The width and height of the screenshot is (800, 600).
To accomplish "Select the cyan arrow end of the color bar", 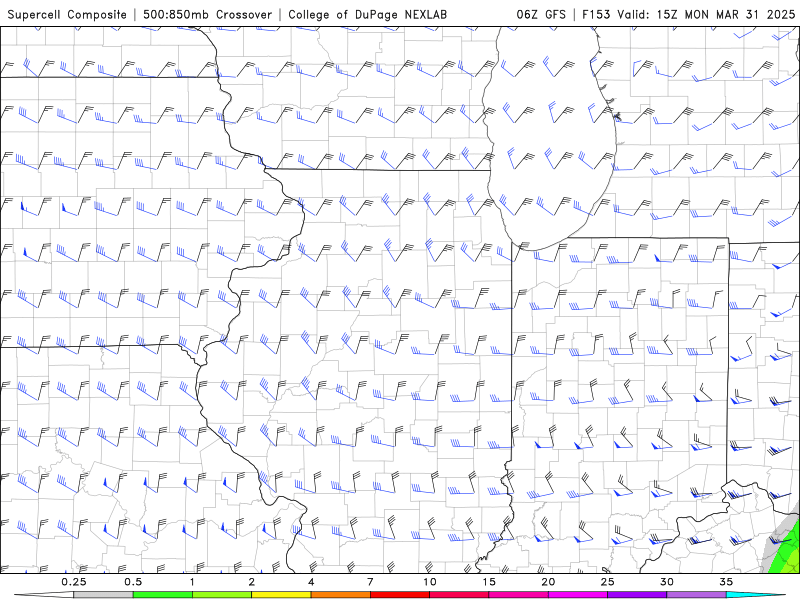I will click(x=756, y=595).
